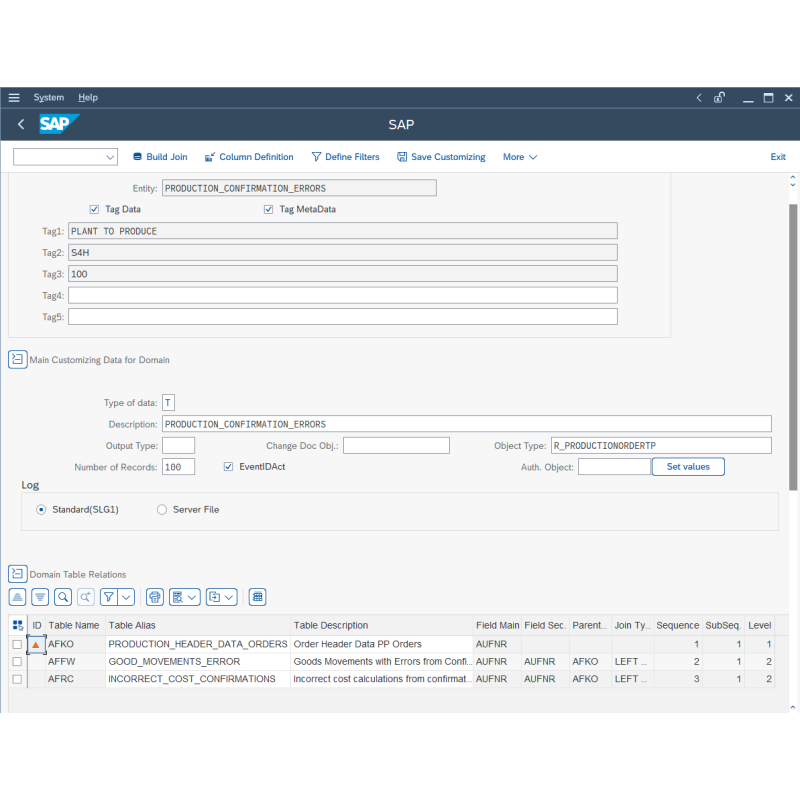
Task: Click Define Filters toolbar button
Action: tap(345, 157)
